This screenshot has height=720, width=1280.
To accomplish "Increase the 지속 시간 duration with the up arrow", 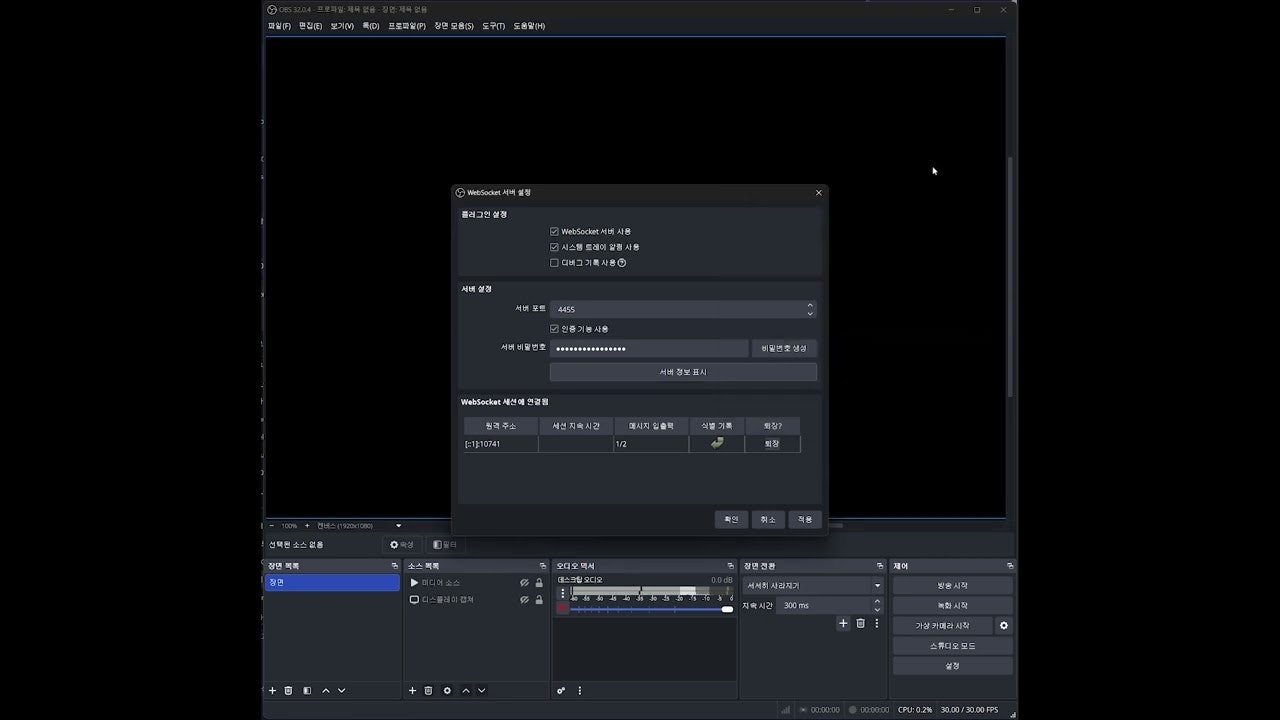I will pyautogui.click(x=877, y=602).
